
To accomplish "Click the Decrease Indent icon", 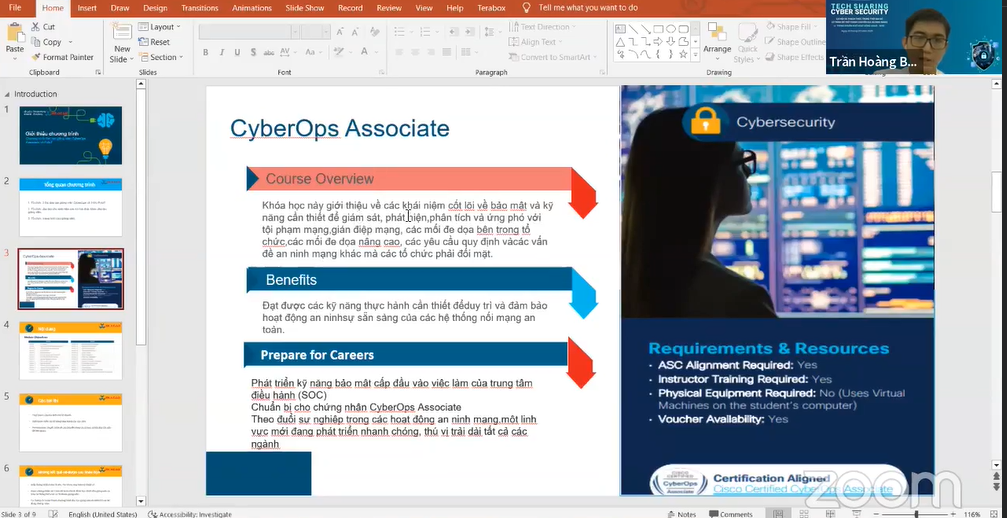I will 453,31.
